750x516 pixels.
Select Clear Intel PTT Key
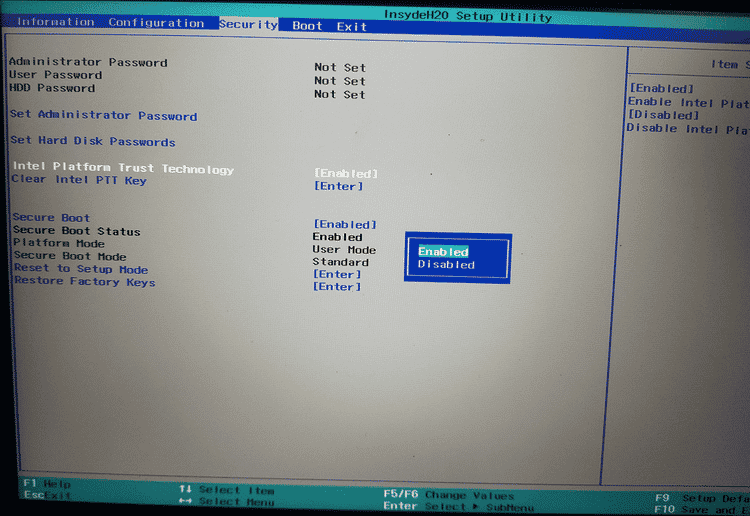[79, 179]
